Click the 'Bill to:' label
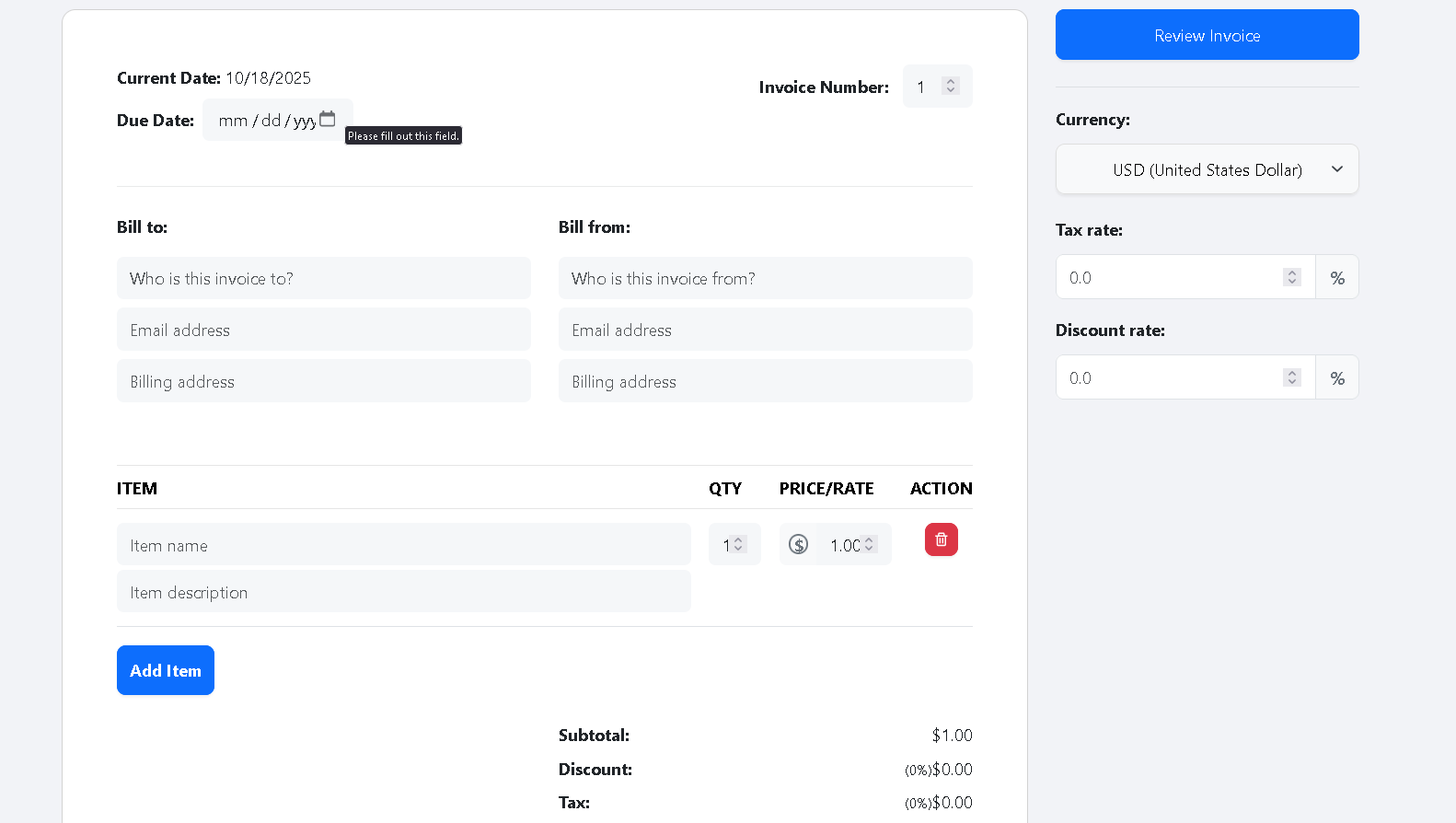Image resolution: width=1456 pixels, height=823 pixels. pos(142,227)
